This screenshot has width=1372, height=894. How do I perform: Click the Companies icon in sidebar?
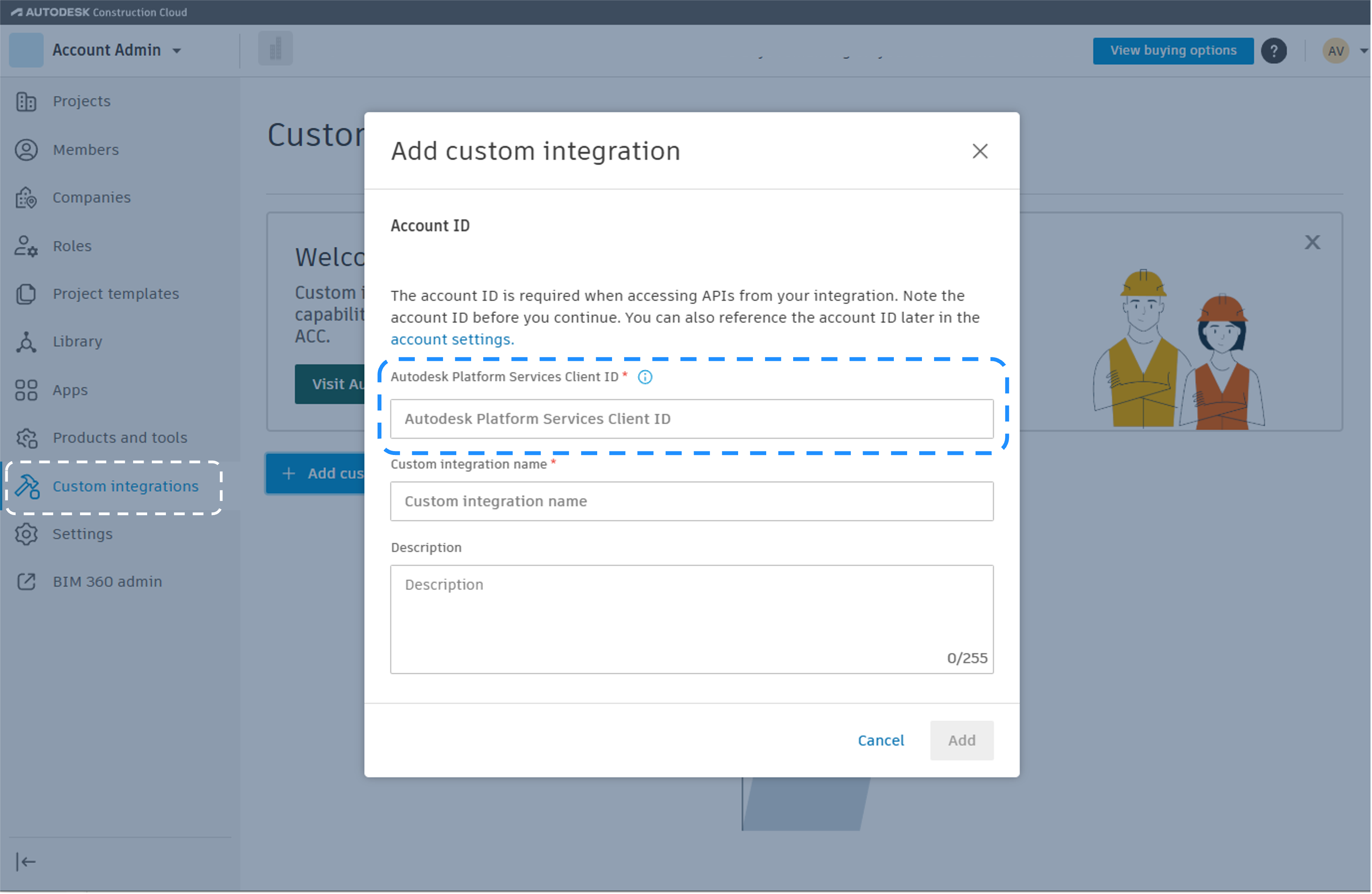pyautogui.click(x=26, y=198)
